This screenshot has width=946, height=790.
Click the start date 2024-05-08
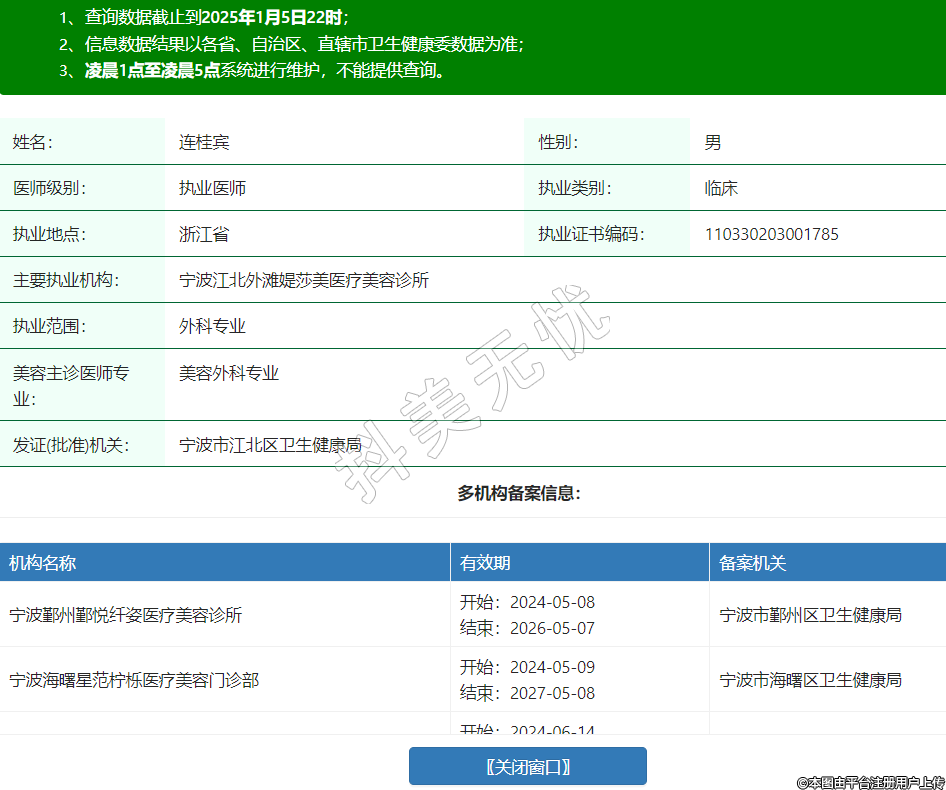coord(552,602)
